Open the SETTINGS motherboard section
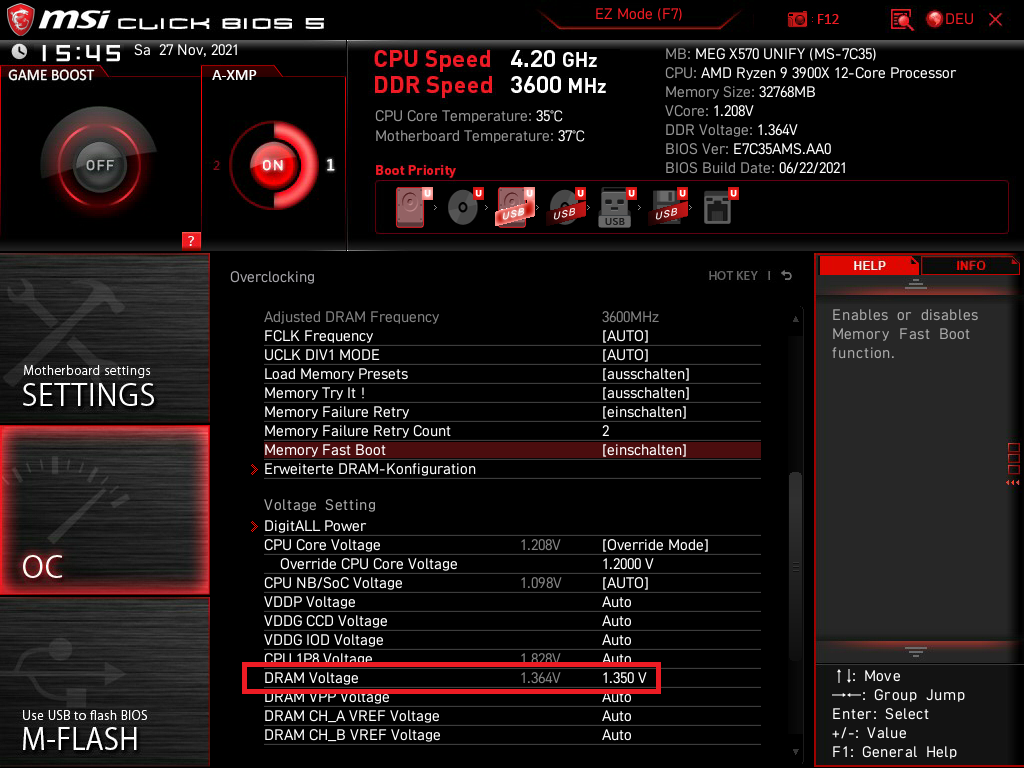This screenshot has width=1024, height=768. click(104, 338)
